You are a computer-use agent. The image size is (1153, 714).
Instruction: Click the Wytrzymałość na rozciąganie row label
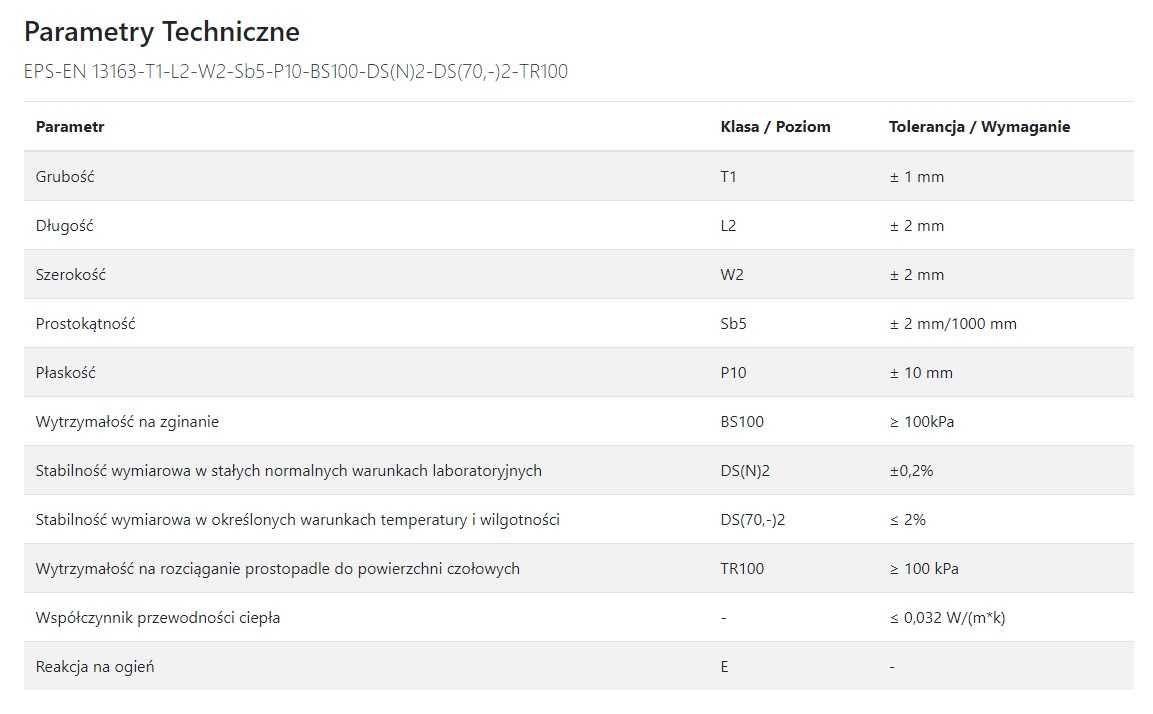pos(277,568)
